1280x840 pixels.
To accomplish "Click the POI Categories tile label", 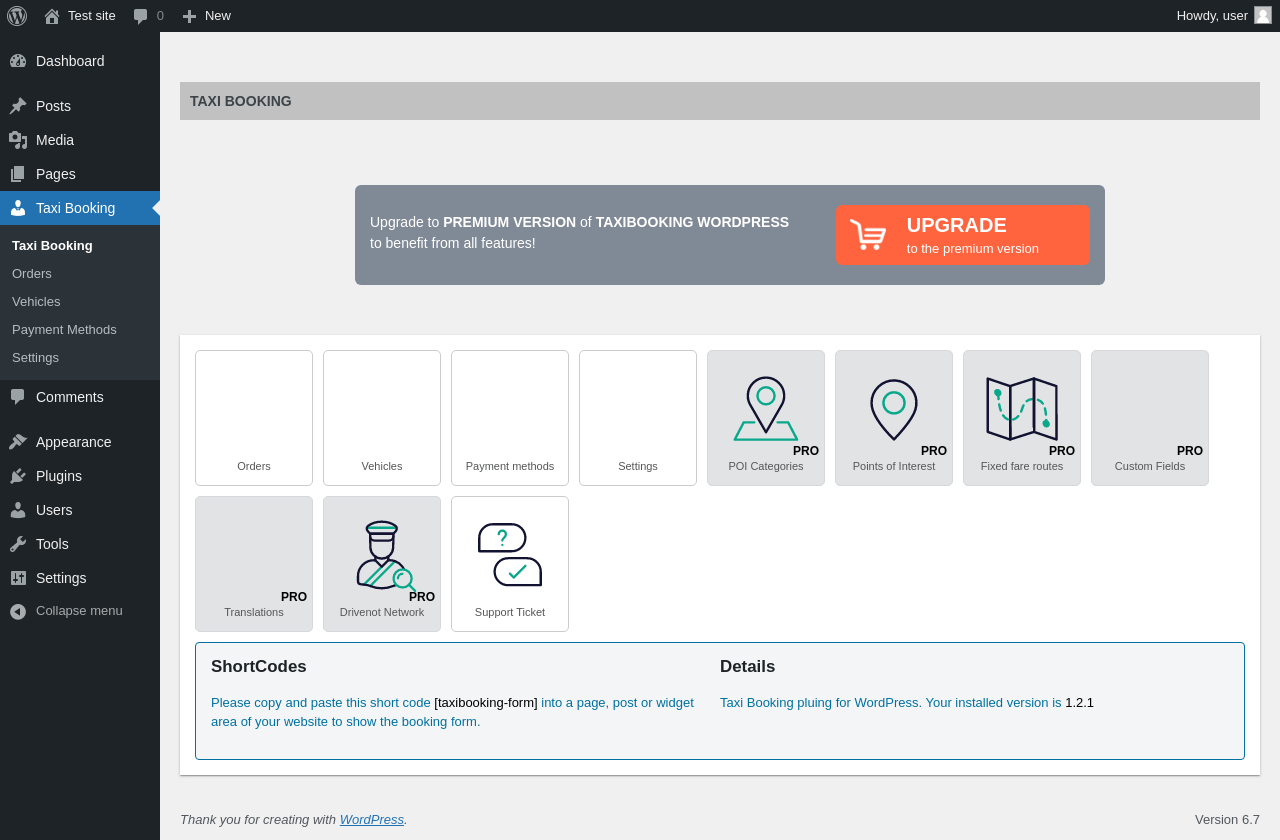I will [x=766, y=466].
